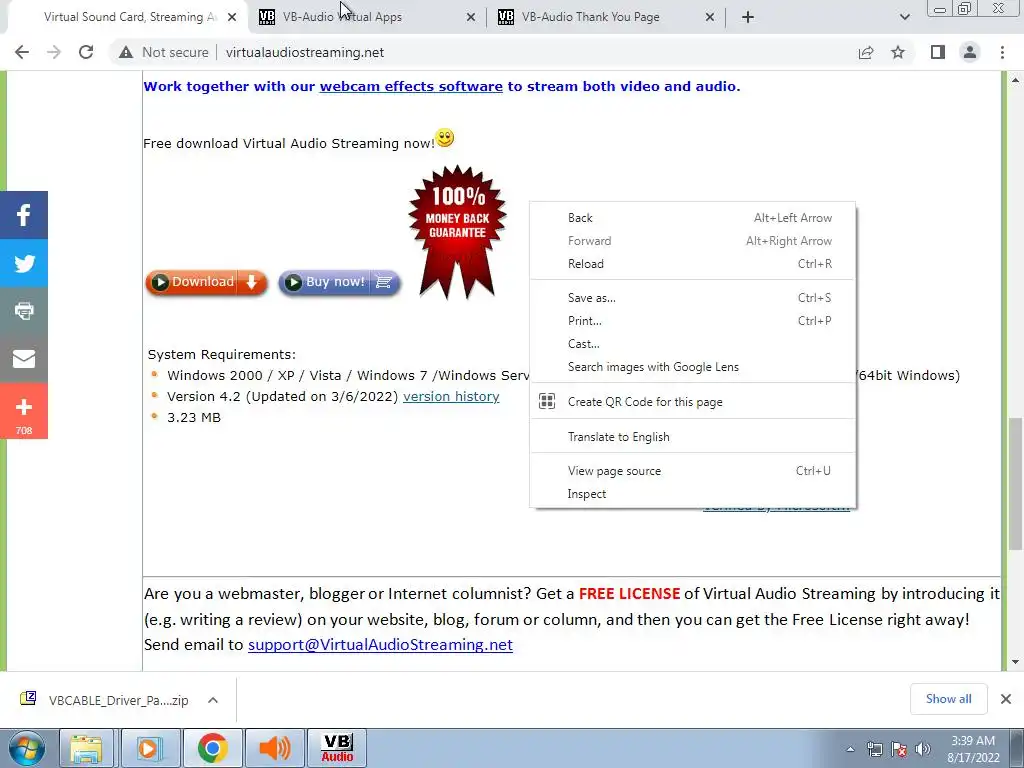Click the smiley emoticon image
This screenshot has width=1024, height=768.
tap(445, 138)
